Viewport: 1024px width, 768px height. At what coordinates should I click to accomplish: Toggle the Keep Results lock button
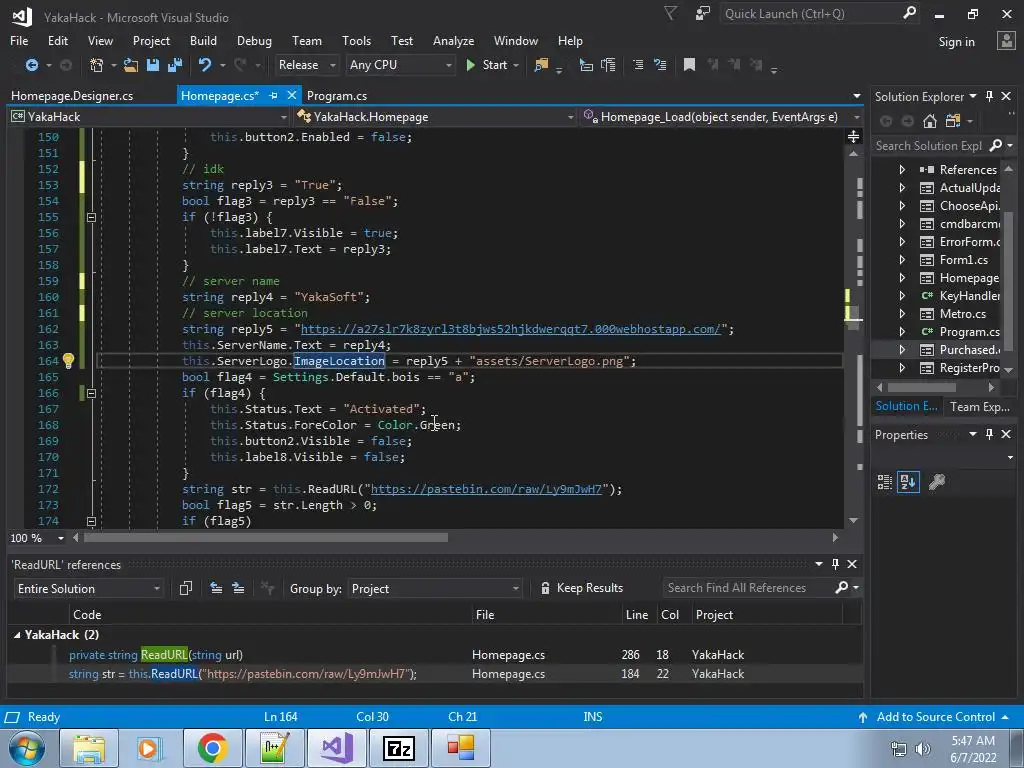coord(581,588)
